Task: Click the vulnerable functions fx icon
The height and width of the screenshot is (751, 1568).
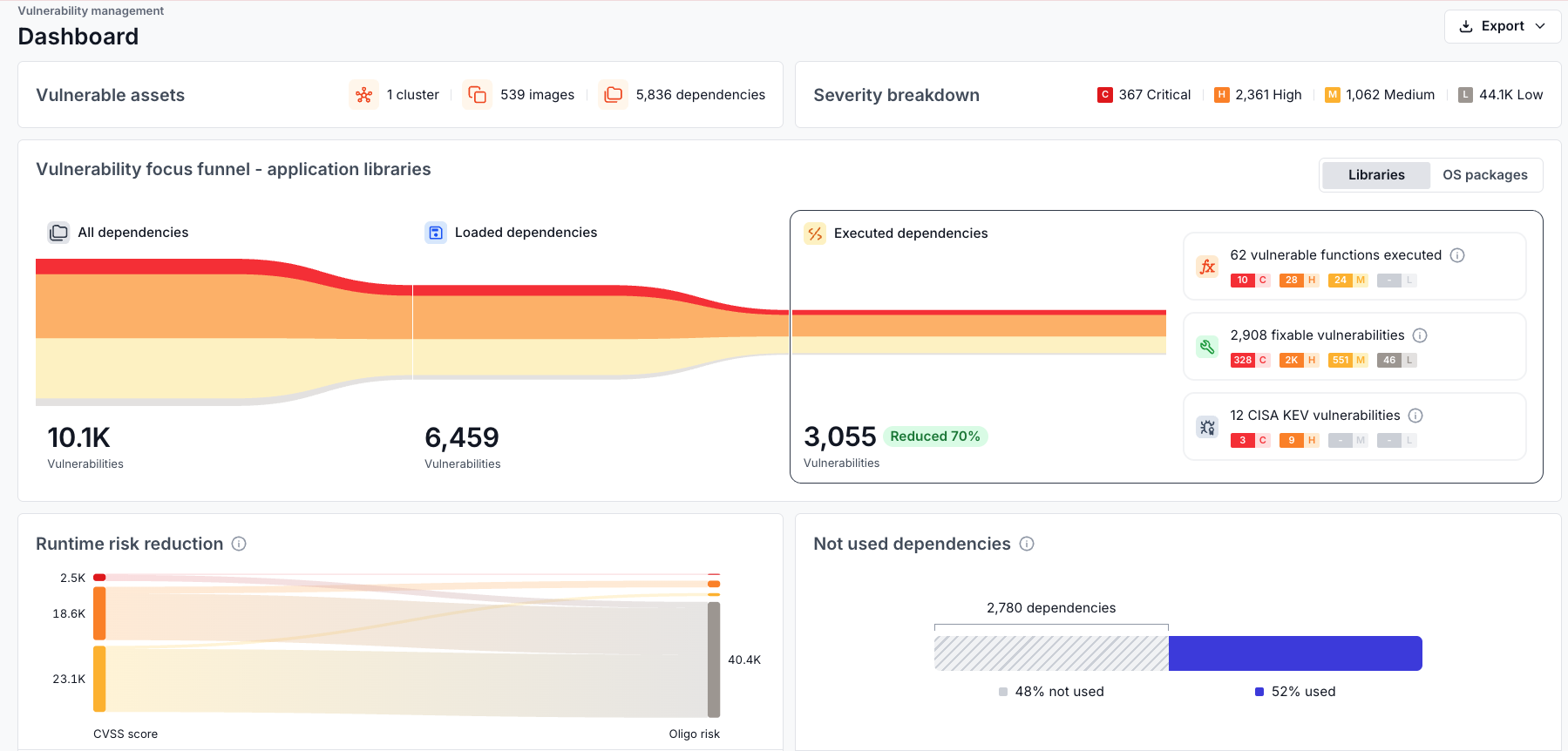Action: tap(1207, 267)
